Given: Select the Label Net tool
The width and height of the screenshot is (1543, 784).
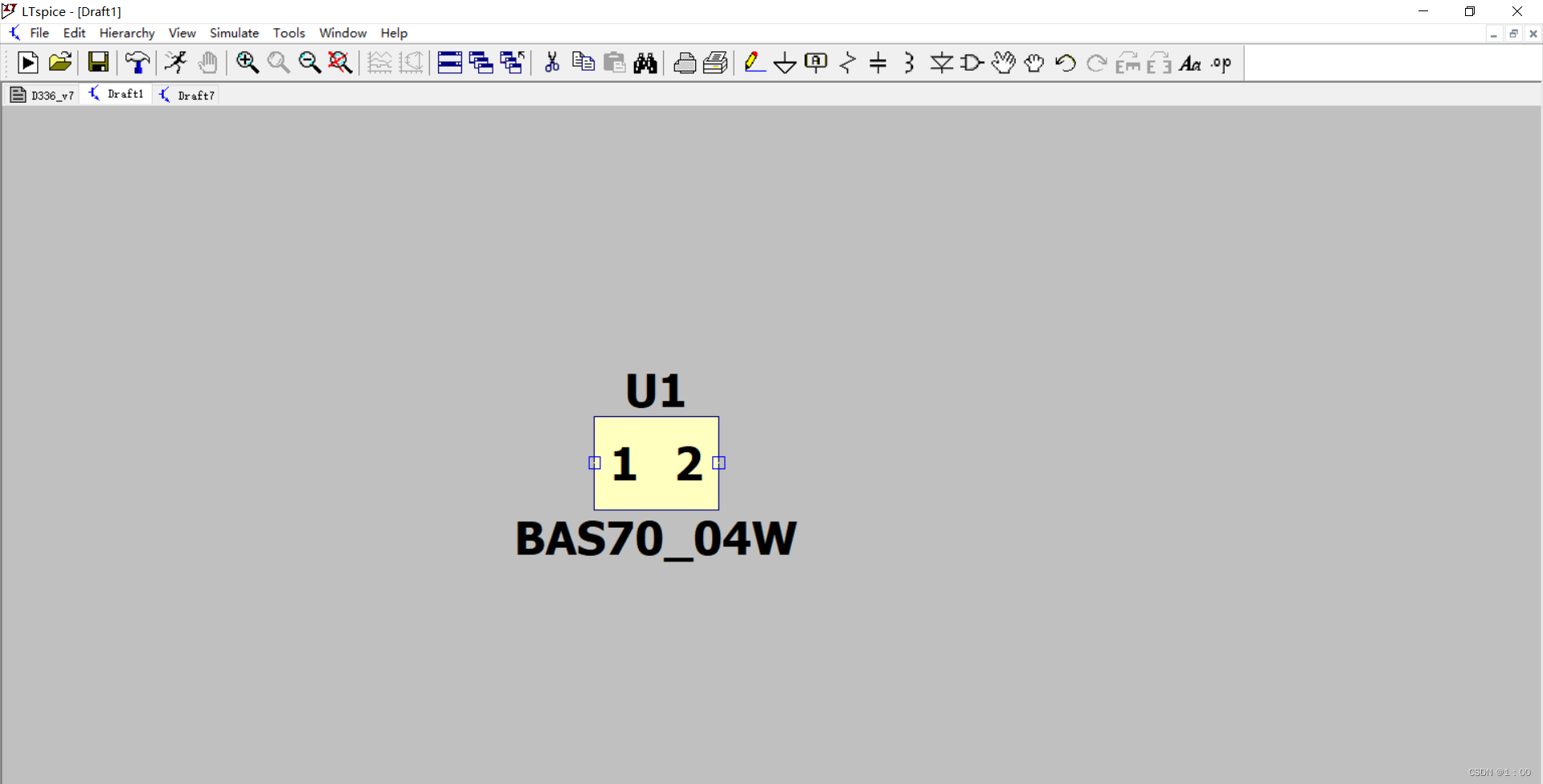Looking at the screenshot, I should pos(816,63).
